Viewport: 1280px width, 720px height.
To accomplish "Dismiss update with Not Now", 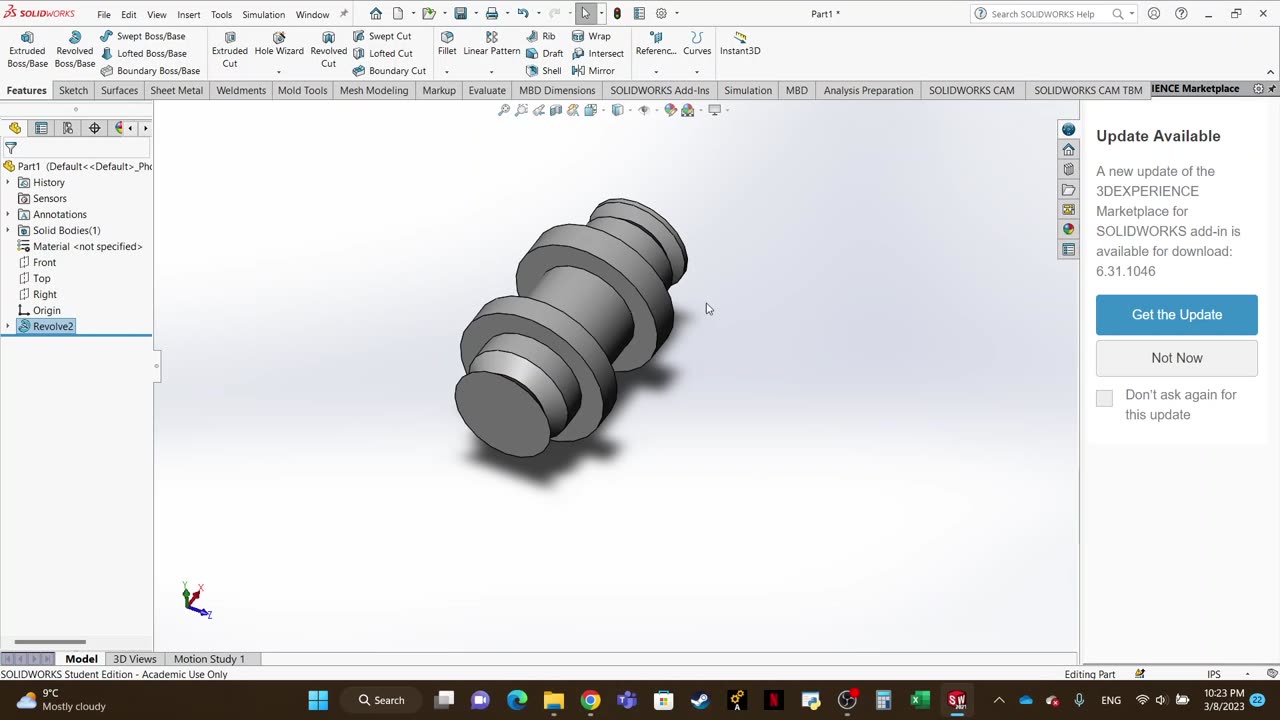I will click(1176, 358).
